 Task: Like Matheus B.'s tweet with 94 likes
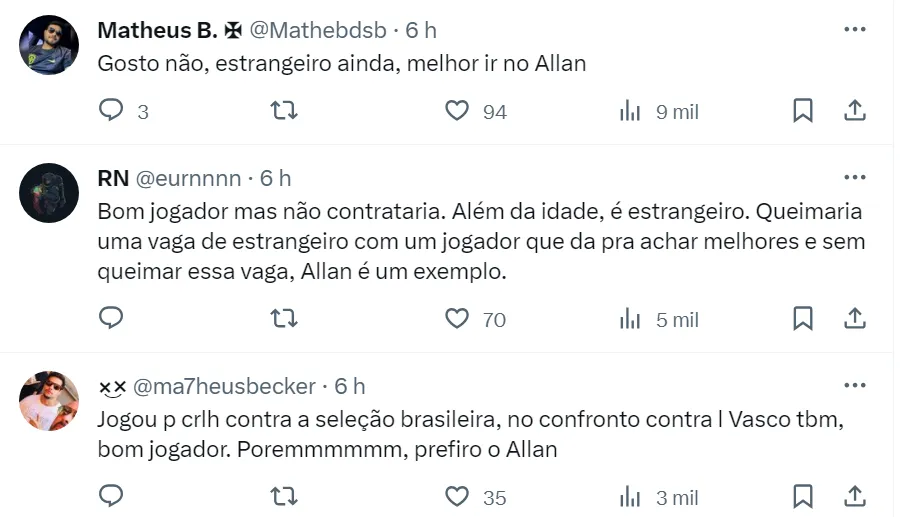(457, 111)
